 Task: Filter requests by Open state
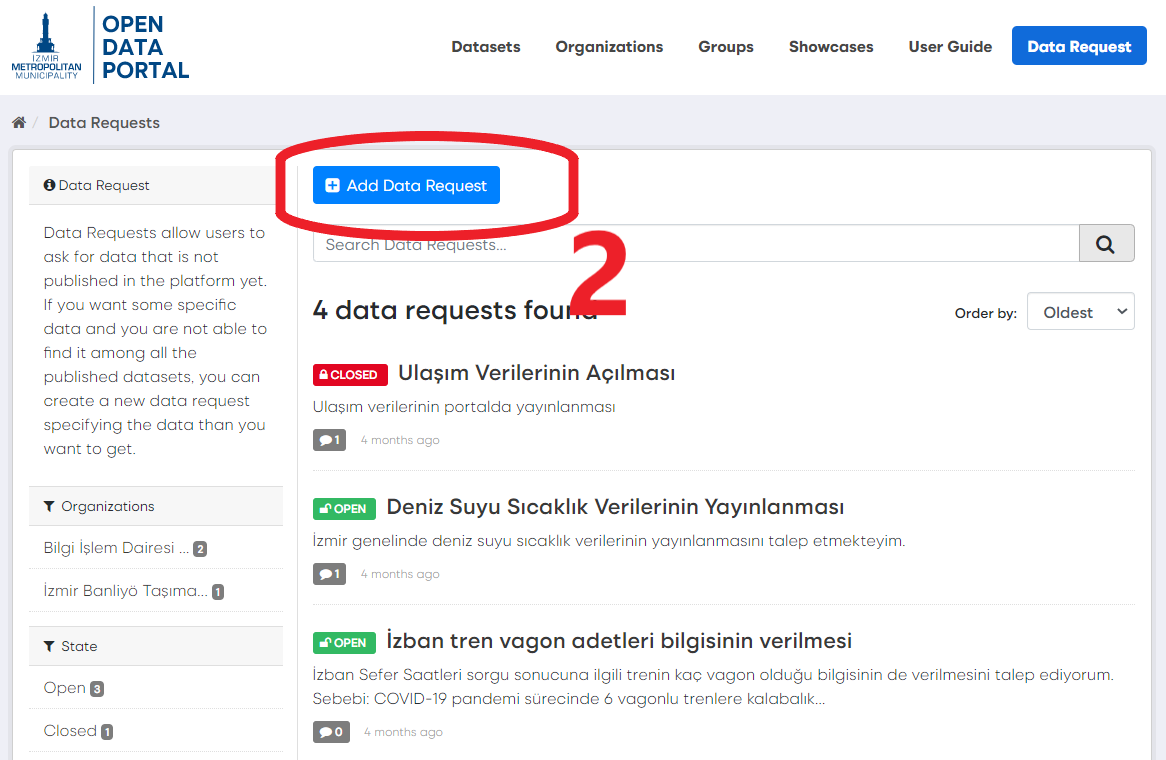click(x=65, y=688)
